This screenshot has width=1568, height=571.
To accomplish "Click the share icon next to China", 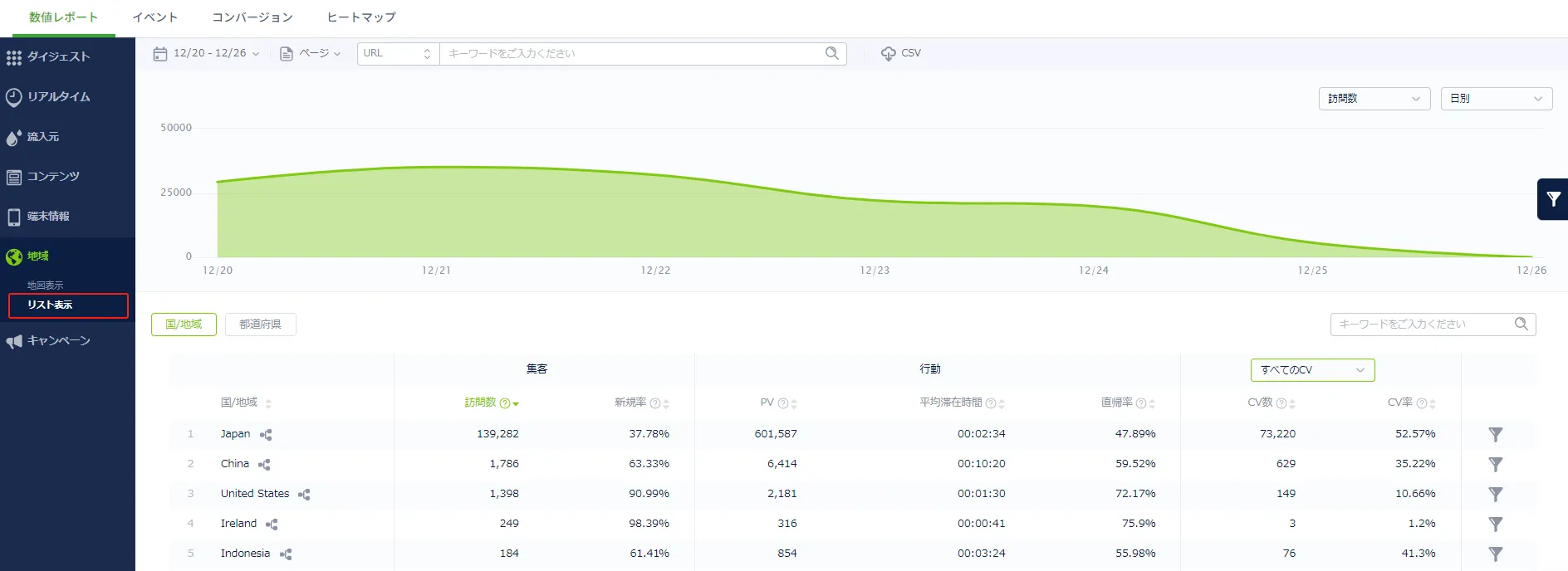I will [264, 465].
